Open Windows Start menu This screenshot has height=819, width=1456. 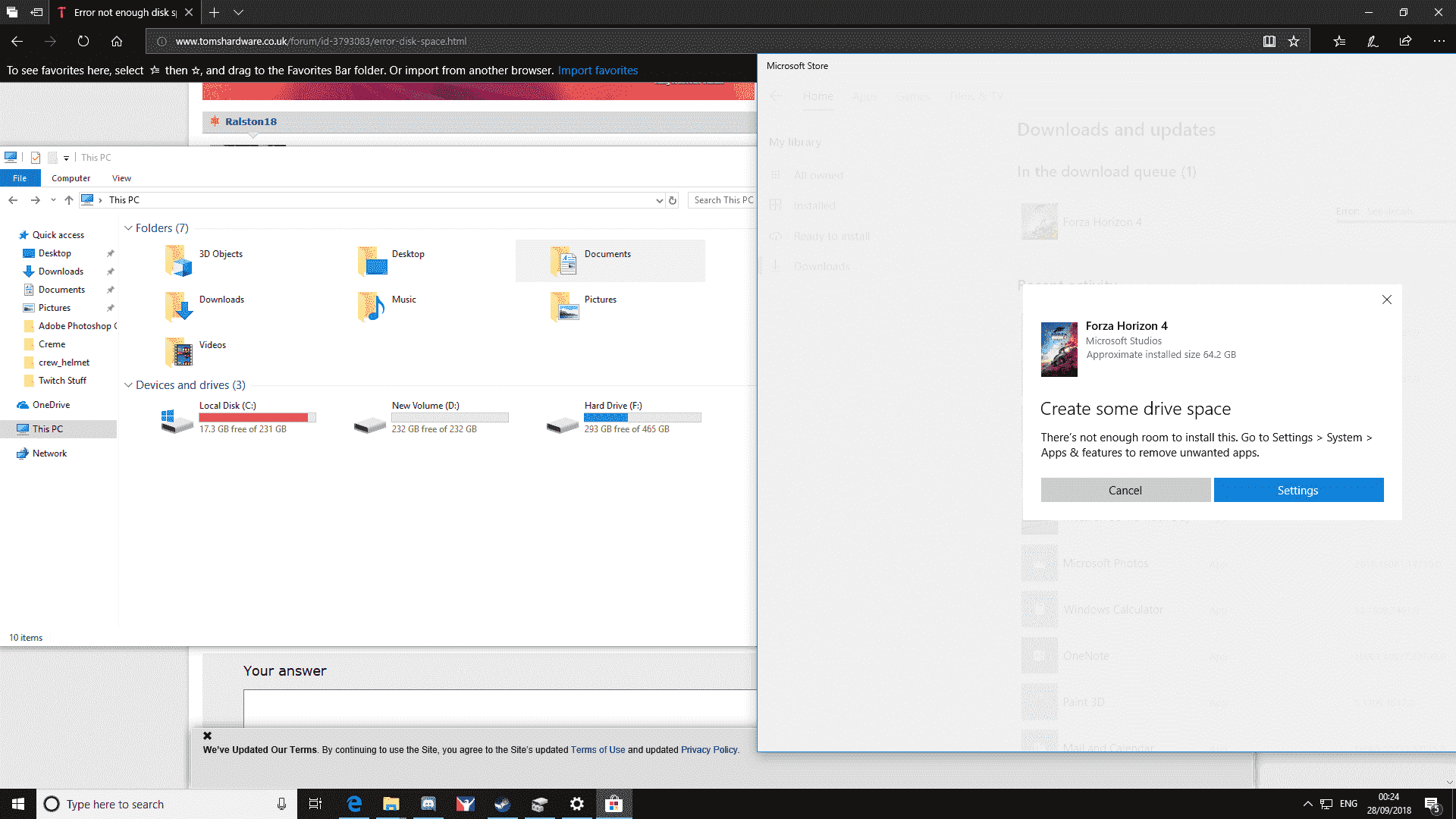(x=18, y=804)
